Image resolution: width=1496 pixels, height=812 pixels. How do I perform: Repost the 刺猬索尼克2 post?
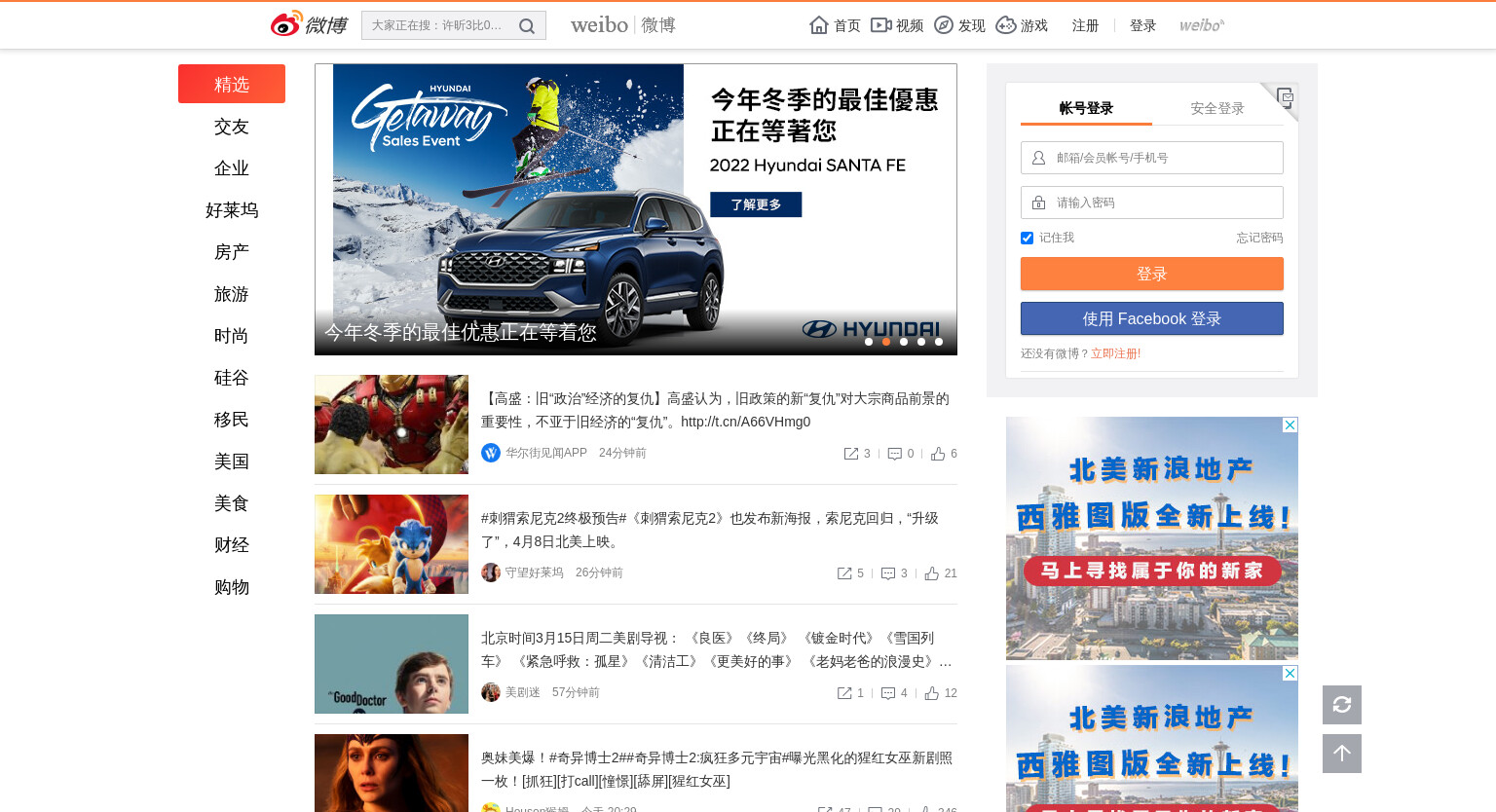(844, 573)
